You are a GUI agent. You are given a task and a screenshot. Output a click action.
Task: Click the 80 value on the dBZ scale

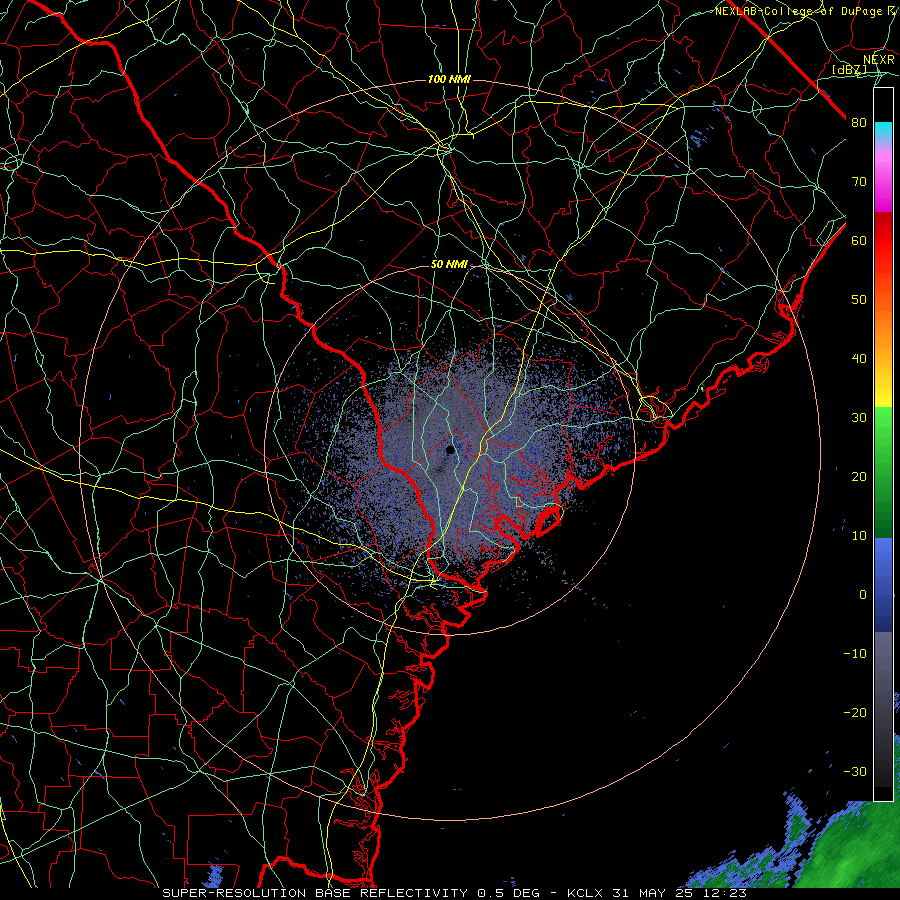point(859,122)
